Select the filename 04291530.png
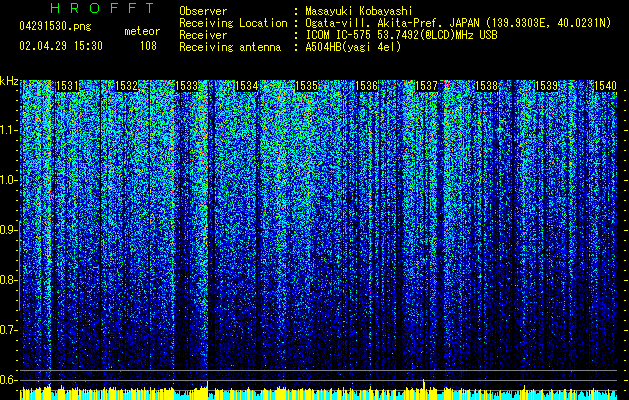629x400 pixels. 55,26
